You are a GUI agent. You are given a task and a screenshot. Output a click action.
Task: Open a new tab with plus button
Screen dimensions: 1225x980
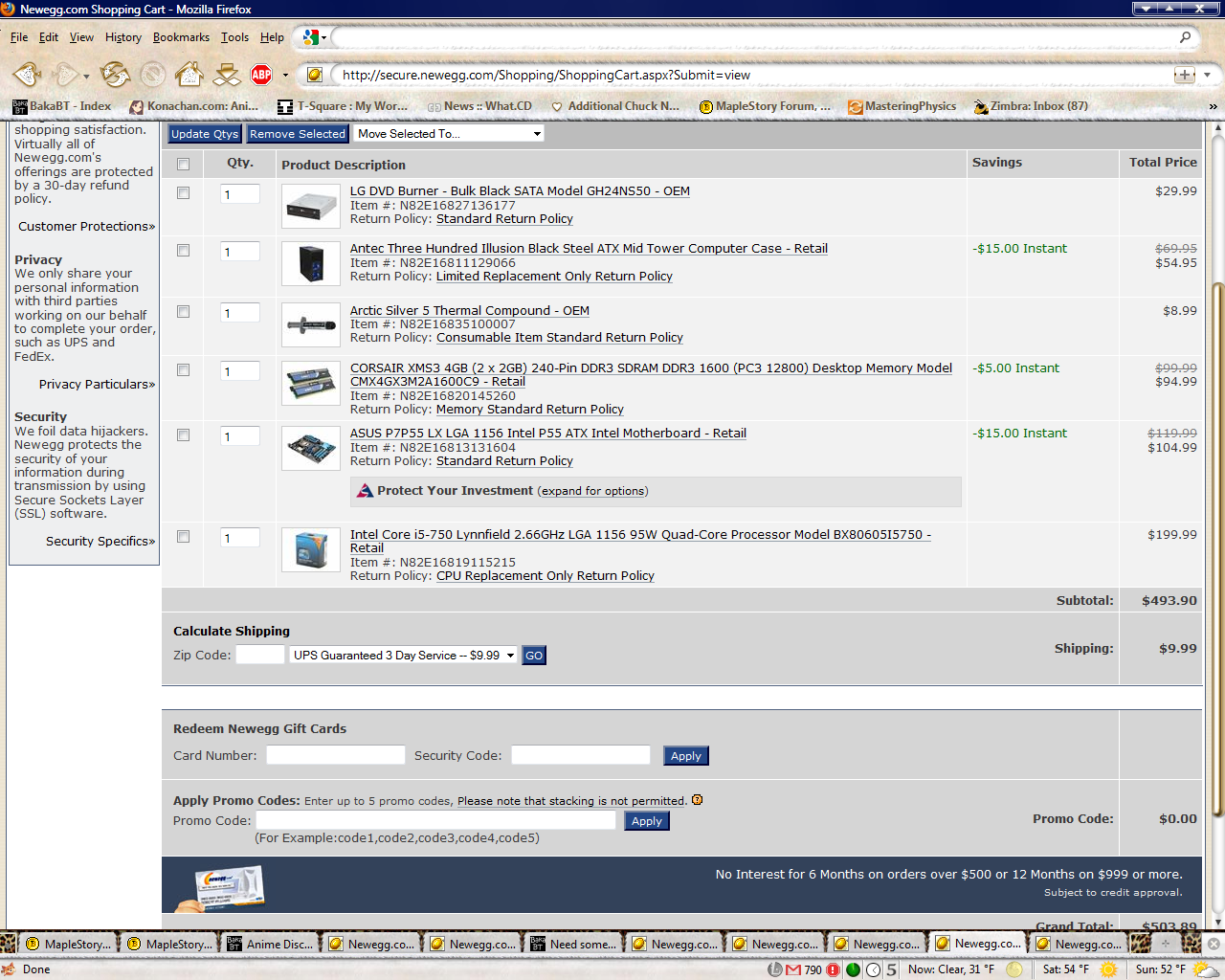point(1166,944)
